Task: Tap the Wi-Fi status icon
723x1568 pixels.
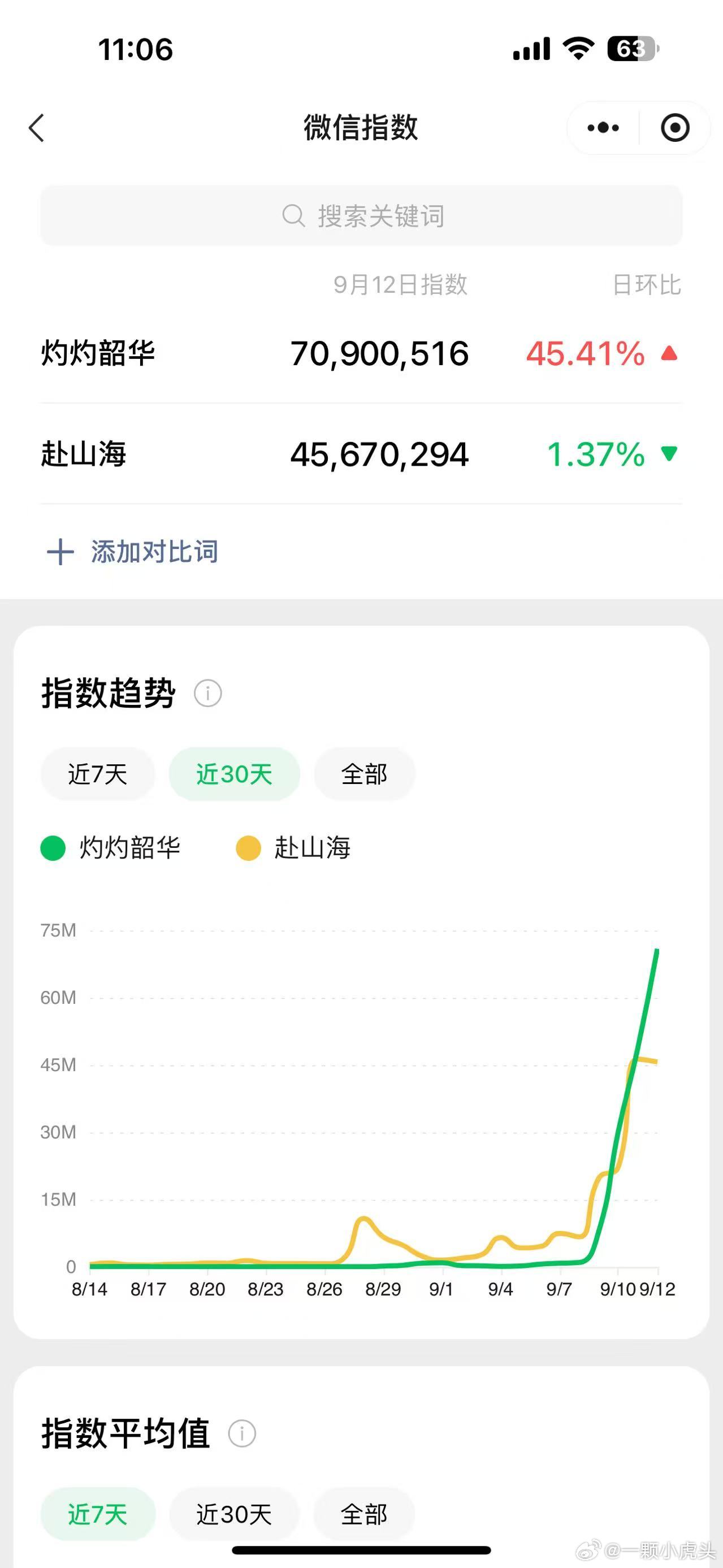Action: [578, 48]
